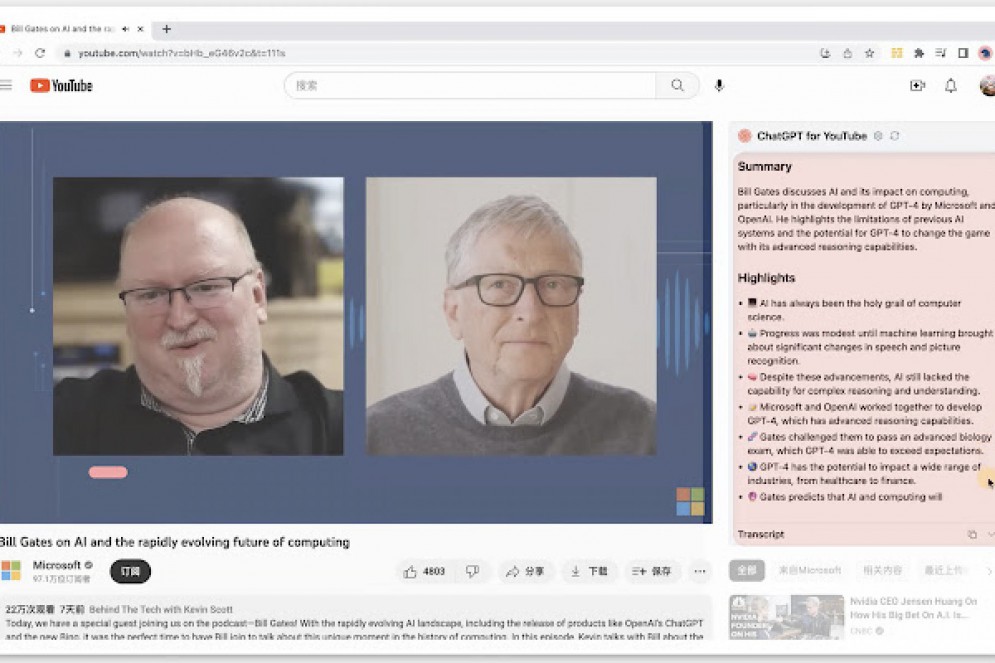The height and width of the screenshot is (663, 995).
Task: Open the create video camera icon
Action: pos(917,86)
